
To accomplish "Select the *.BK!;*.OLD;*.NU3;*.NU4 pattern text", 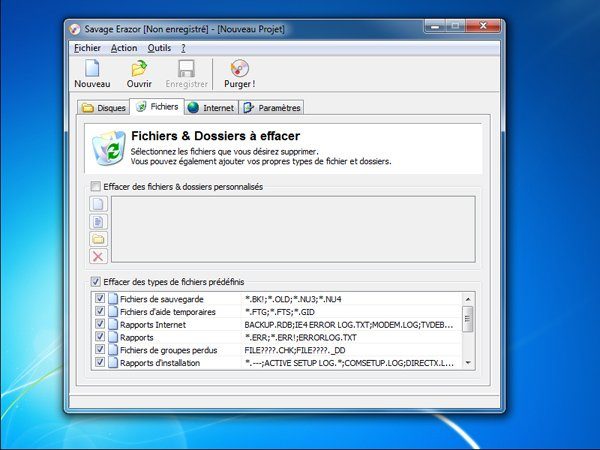I will 293,299.
